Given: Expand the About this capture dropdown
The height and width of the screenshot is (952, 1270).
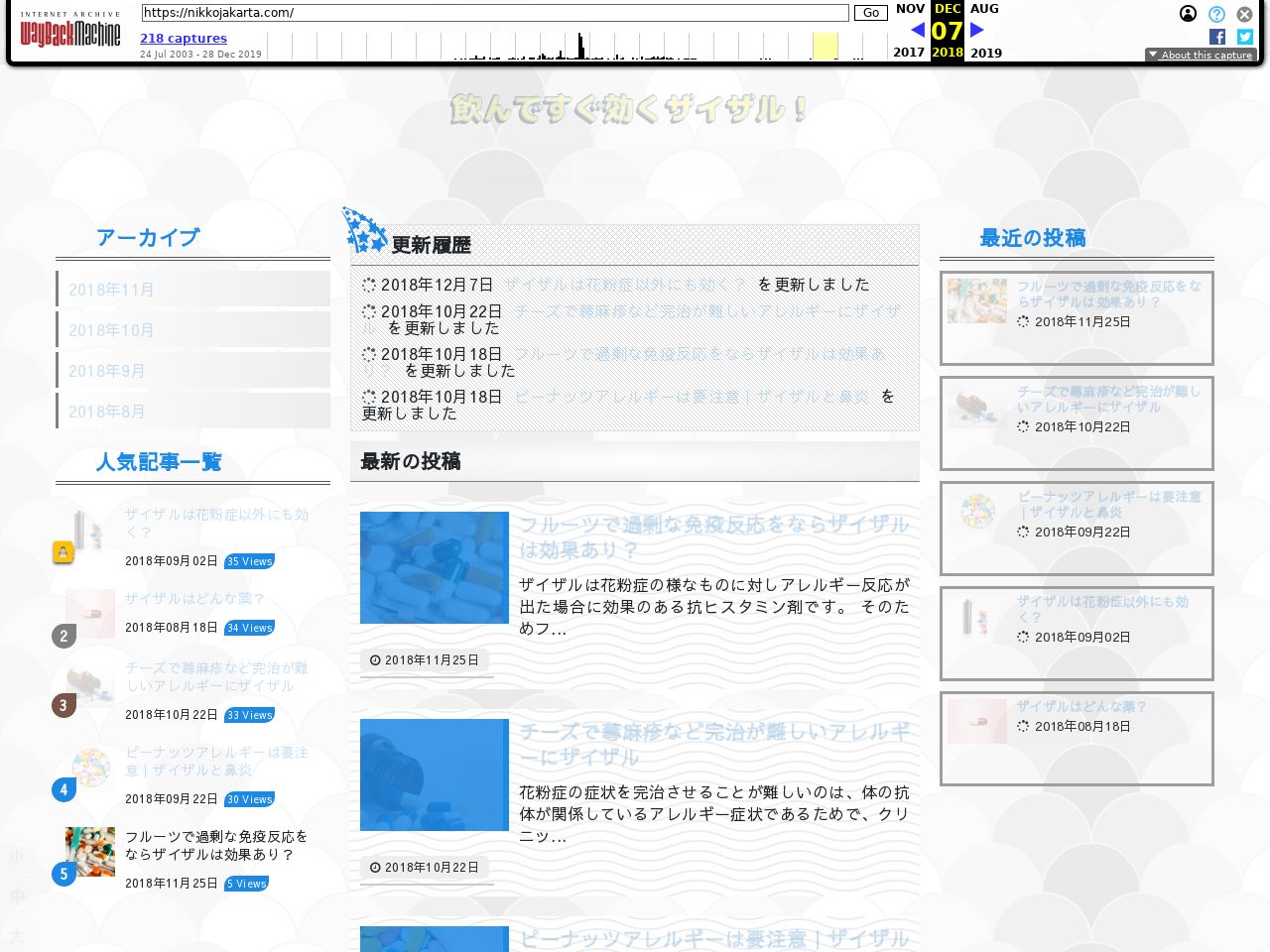Looking at the screenshot, I should pyautogui.click(x=1200, y=56).
